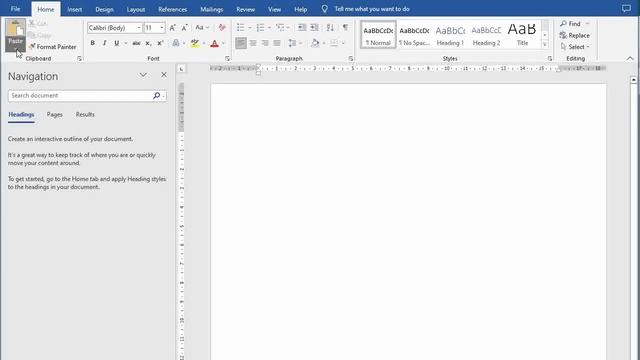Screen dimensions: 640x360
Task: Open Text Effects options
Action: pyautogui.click(x=176, y=43)
